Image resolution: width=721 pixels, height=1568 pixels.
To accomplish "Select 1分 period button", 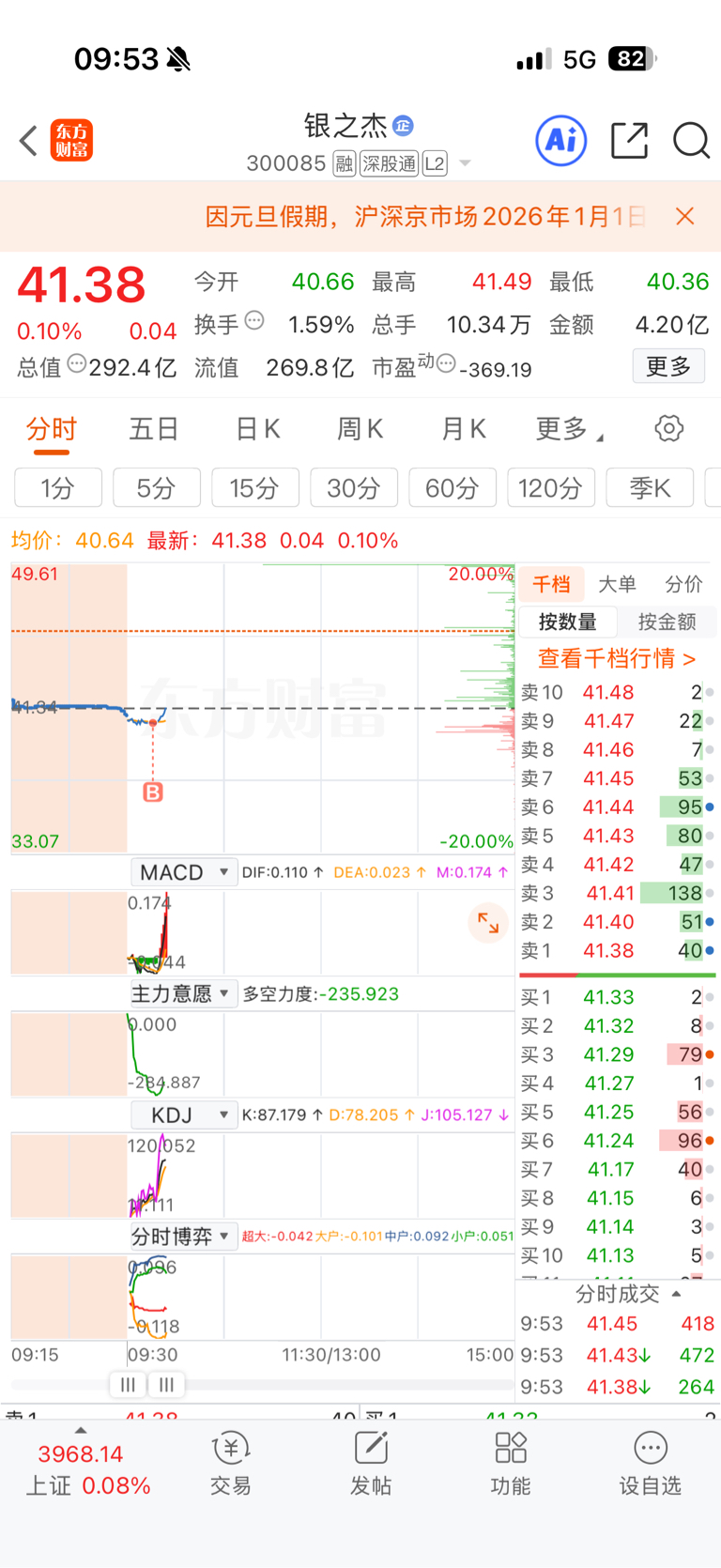I will tap(58, 487).
